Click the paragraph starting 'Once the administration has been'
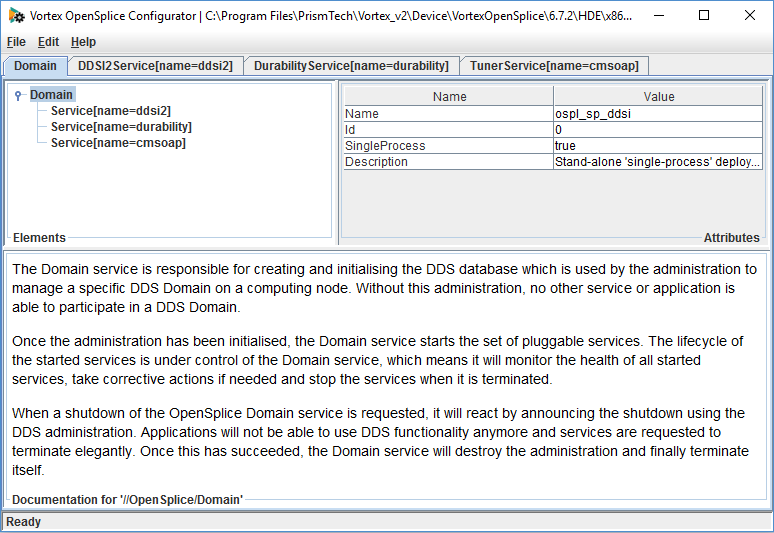 click(378, 360)
